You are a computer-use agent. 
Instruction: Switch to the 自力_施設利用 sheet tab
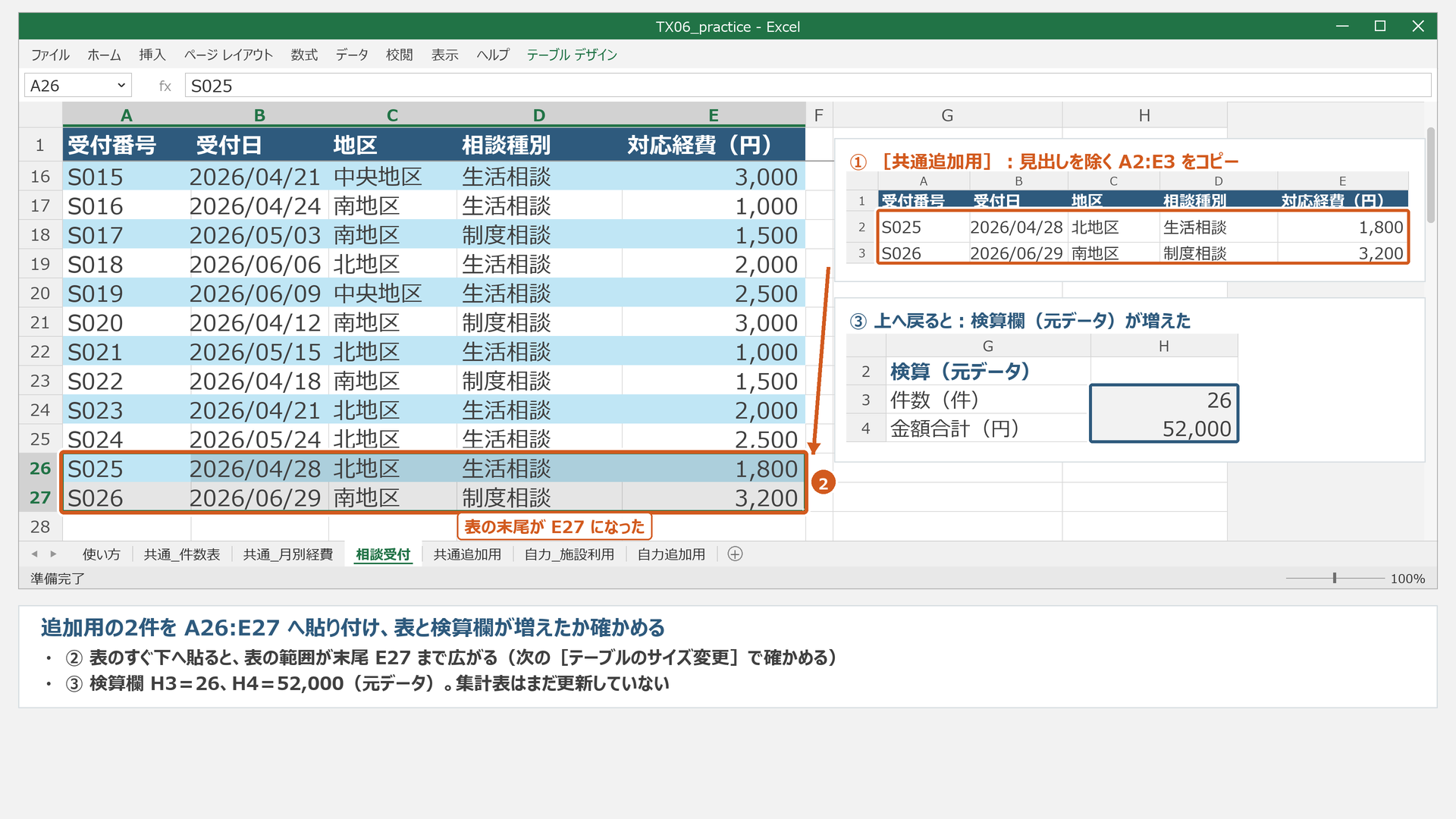[570, 554]
